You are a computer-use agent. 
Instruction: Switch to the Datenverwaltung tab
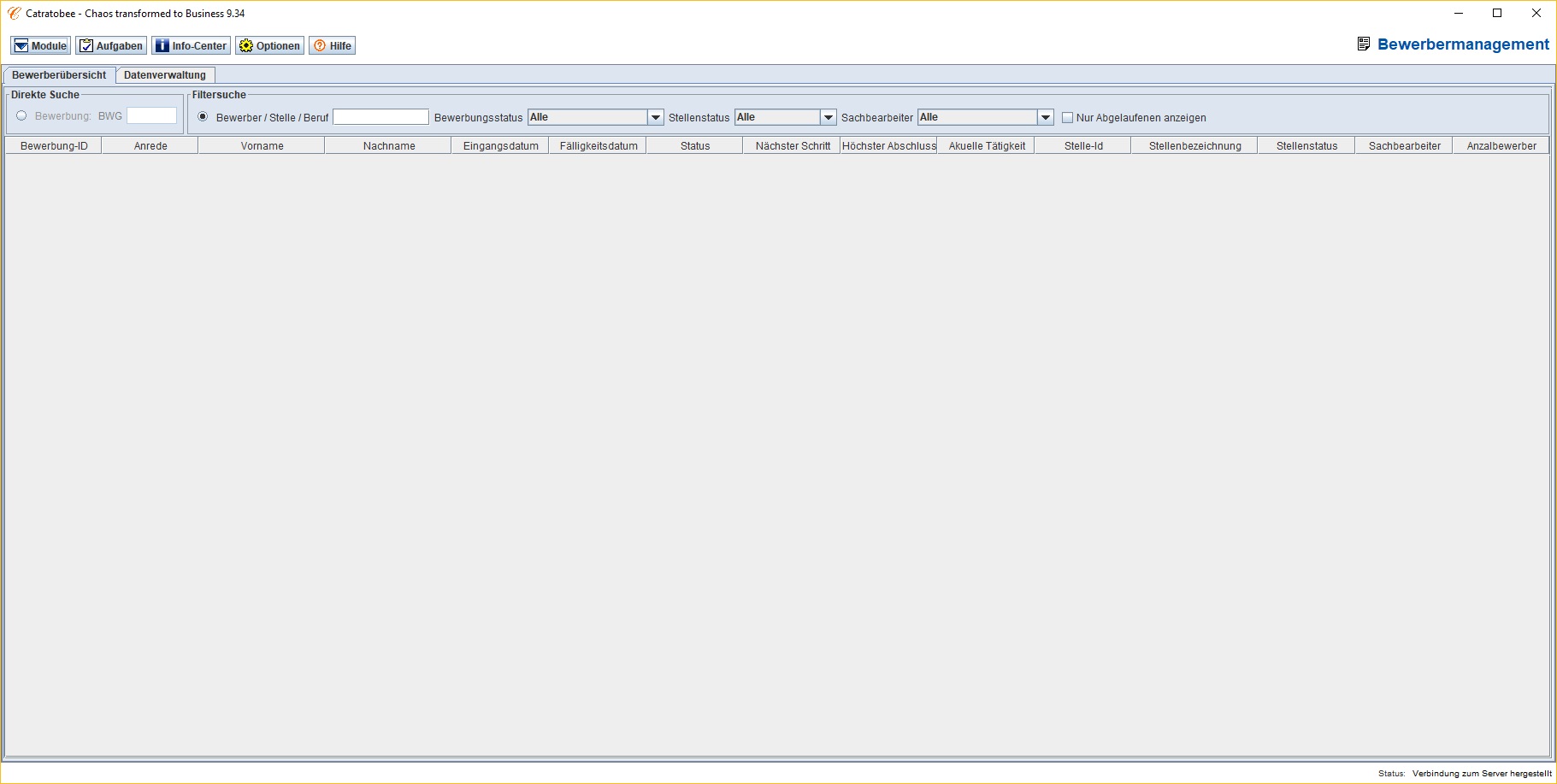165,75
